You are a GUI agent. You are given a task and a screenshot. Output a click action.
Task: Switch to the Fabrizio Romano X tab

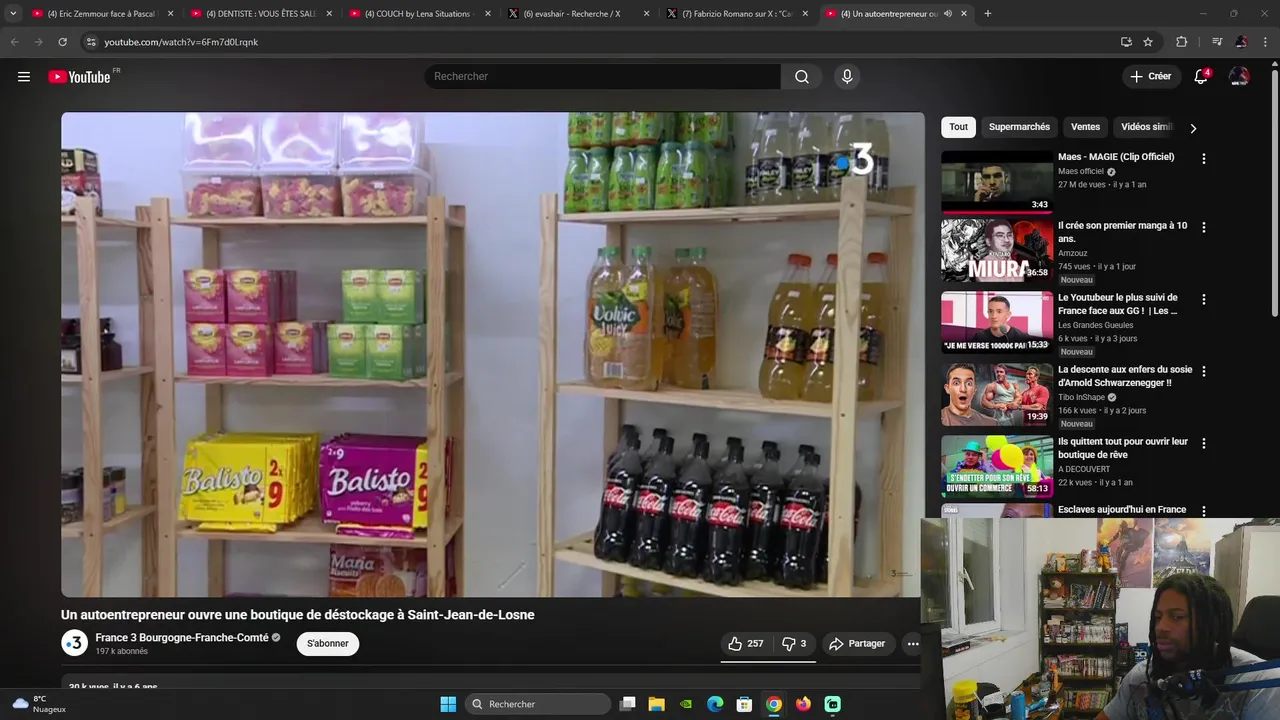pyautogui.click(x=736, y=14)
